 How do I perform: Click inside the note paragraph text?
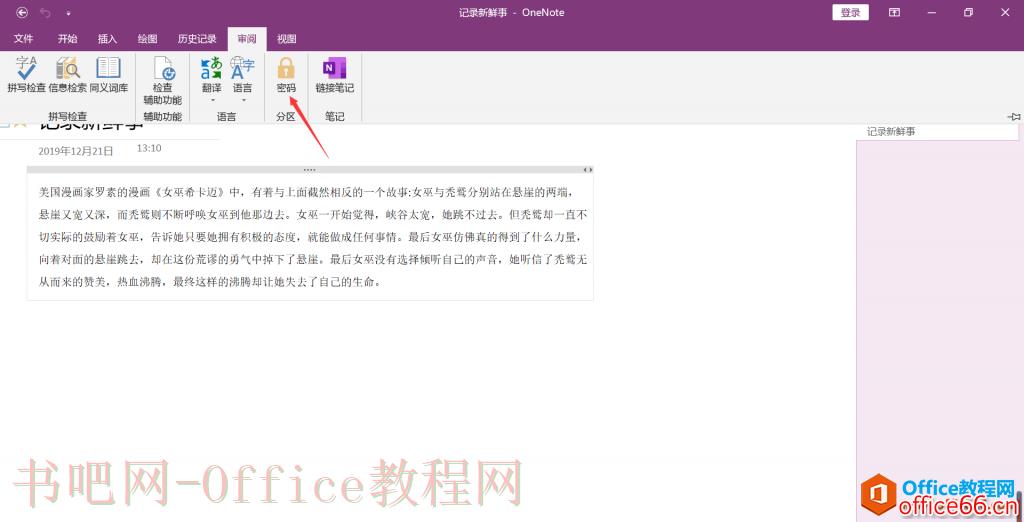(313, 237)
